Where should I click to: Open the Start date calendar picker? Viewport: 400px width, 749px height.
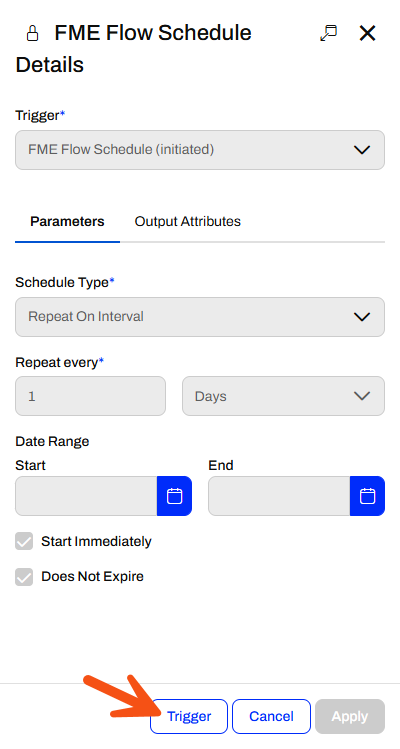point(174,496)
